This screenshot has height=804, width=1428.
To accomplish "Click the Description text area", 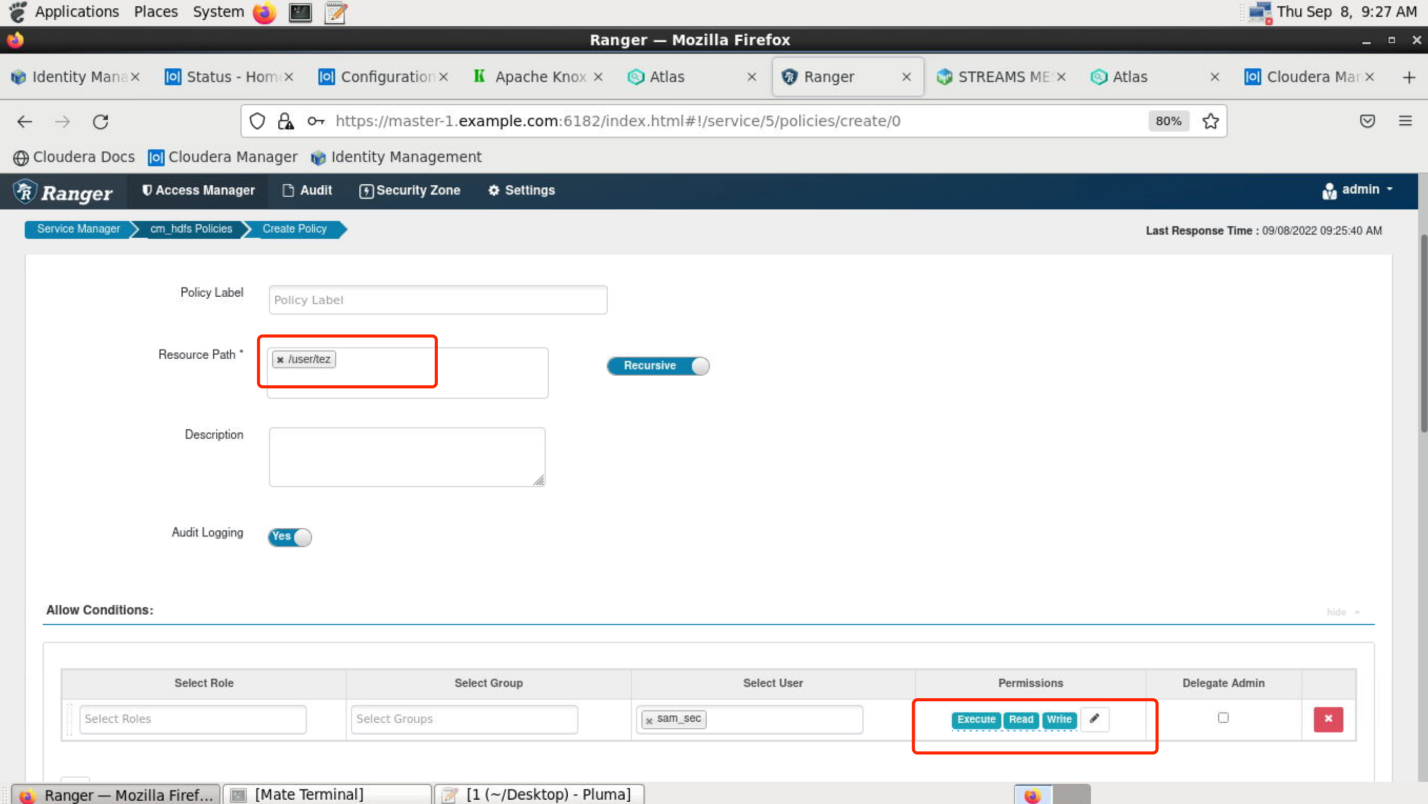I will pyautogui.click(x=407, y=457).
